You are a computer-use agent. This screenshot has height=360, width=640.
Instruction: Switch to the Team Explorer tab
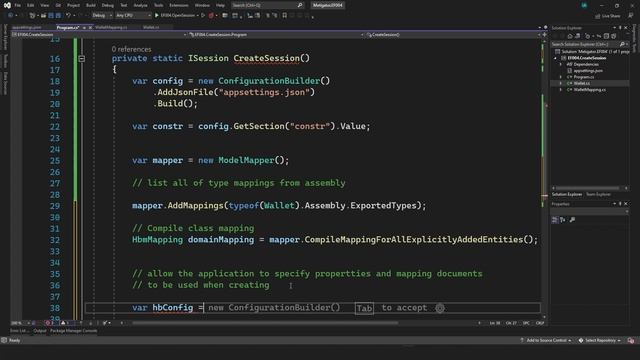pos(598,194)
